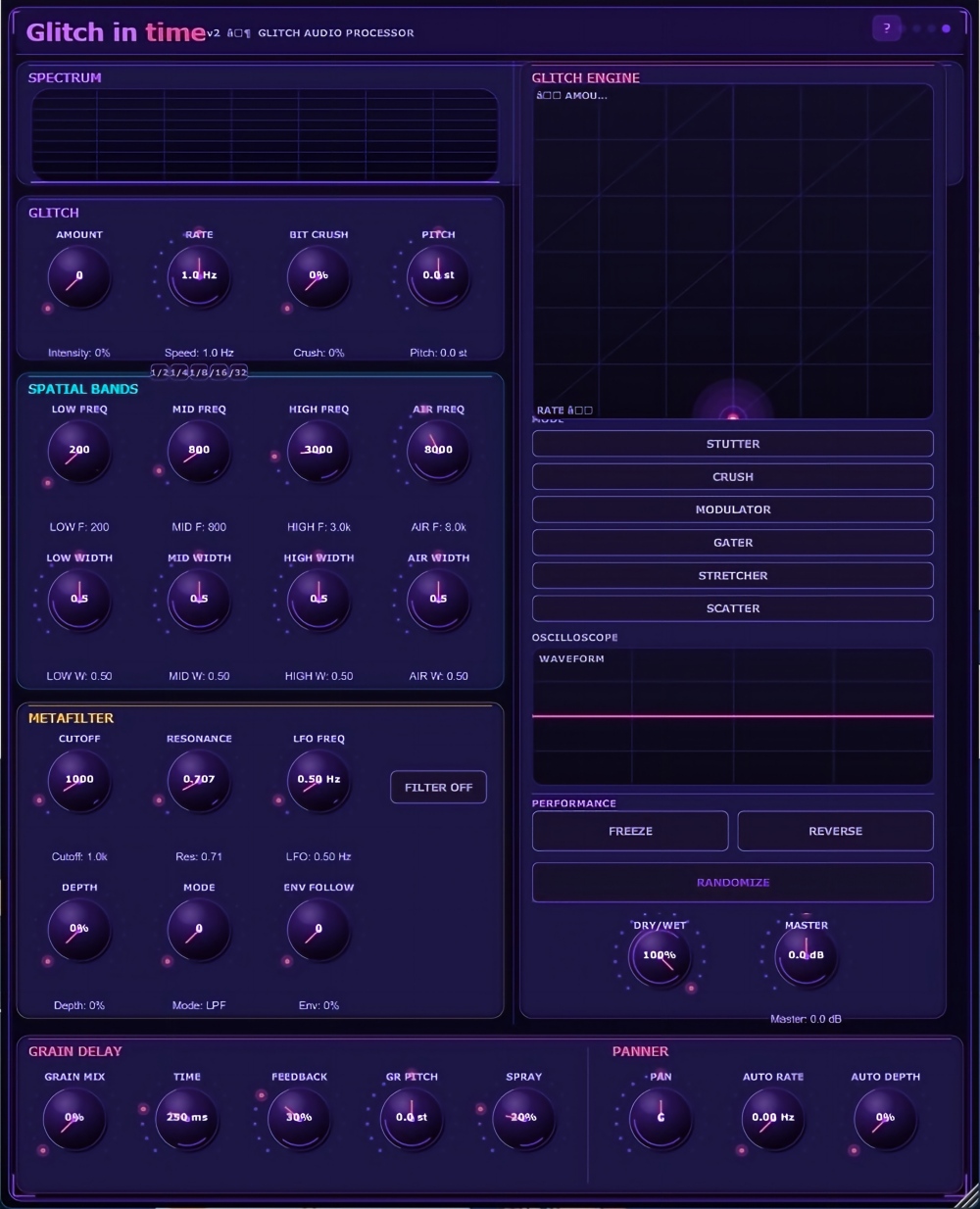Click the AUTO RATE knob
Image resolution: width=980 pixels, height=1209 pixels.
[x=773, y=1119]
